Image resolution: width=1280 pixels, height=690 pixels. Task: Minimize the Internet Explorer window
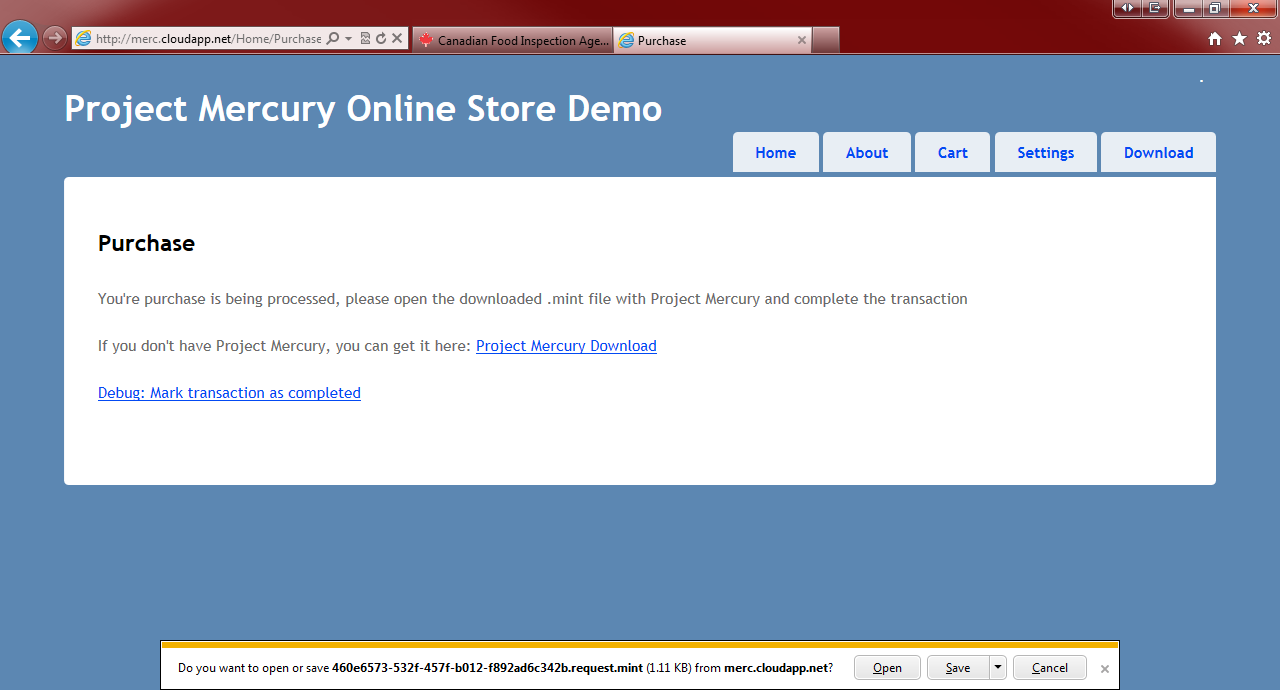(x=1189, y=8)
